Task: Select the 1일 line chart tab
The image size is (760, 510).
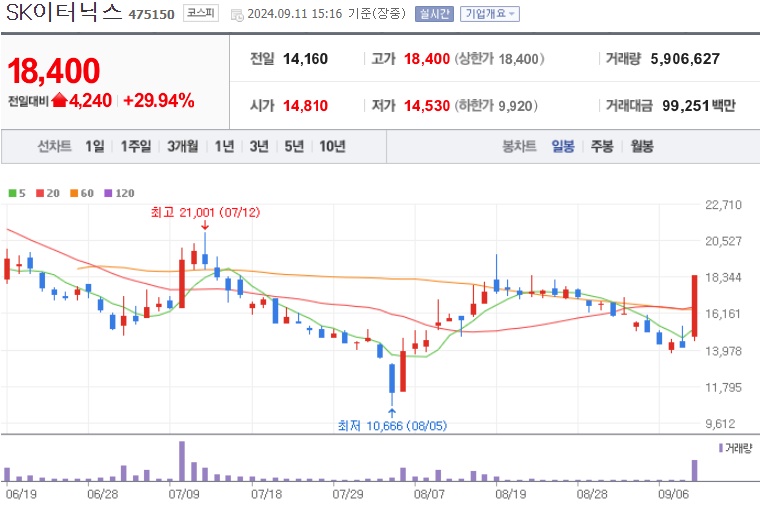Action: pyautogui.click(x=95, y=146)
